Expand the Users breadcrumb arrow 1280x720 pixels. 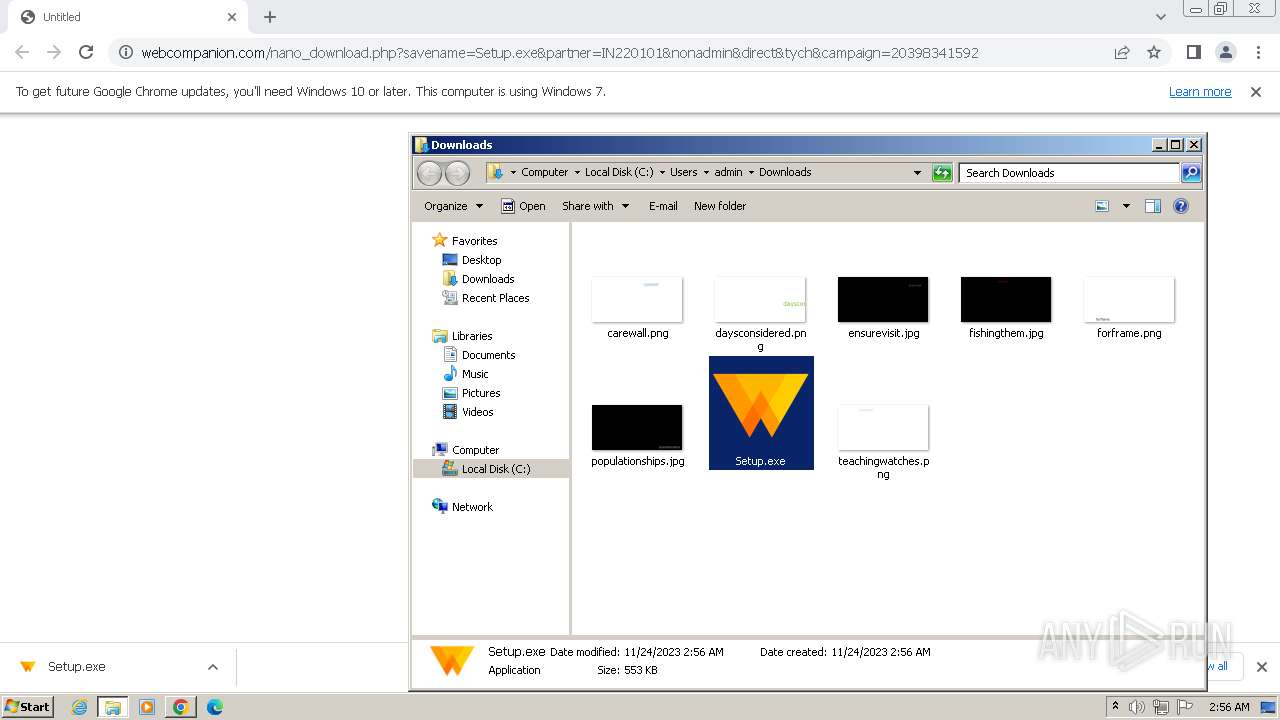(x=705, y=172)
